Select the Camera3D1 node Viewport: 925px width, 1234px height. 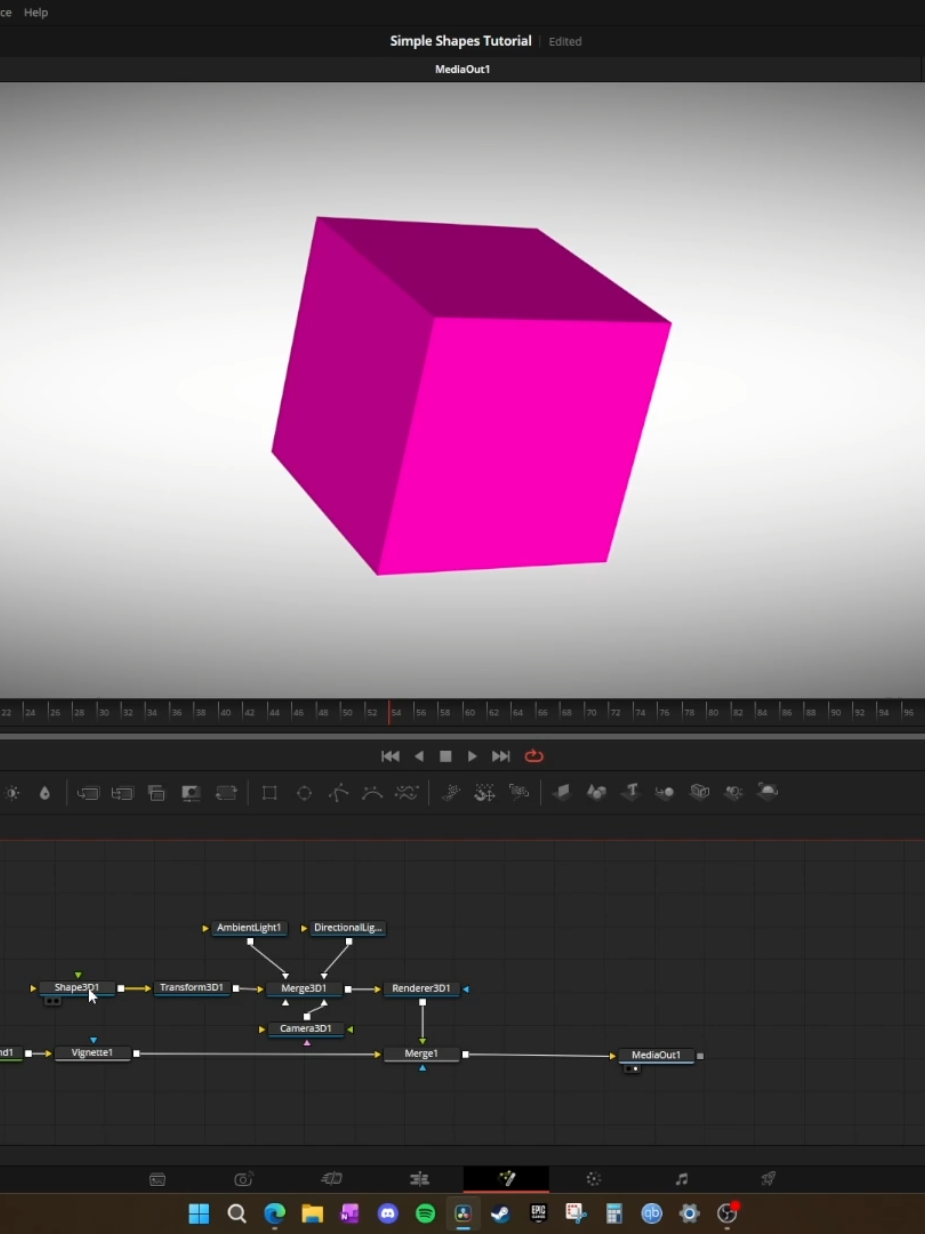[x=306, y=1029]
